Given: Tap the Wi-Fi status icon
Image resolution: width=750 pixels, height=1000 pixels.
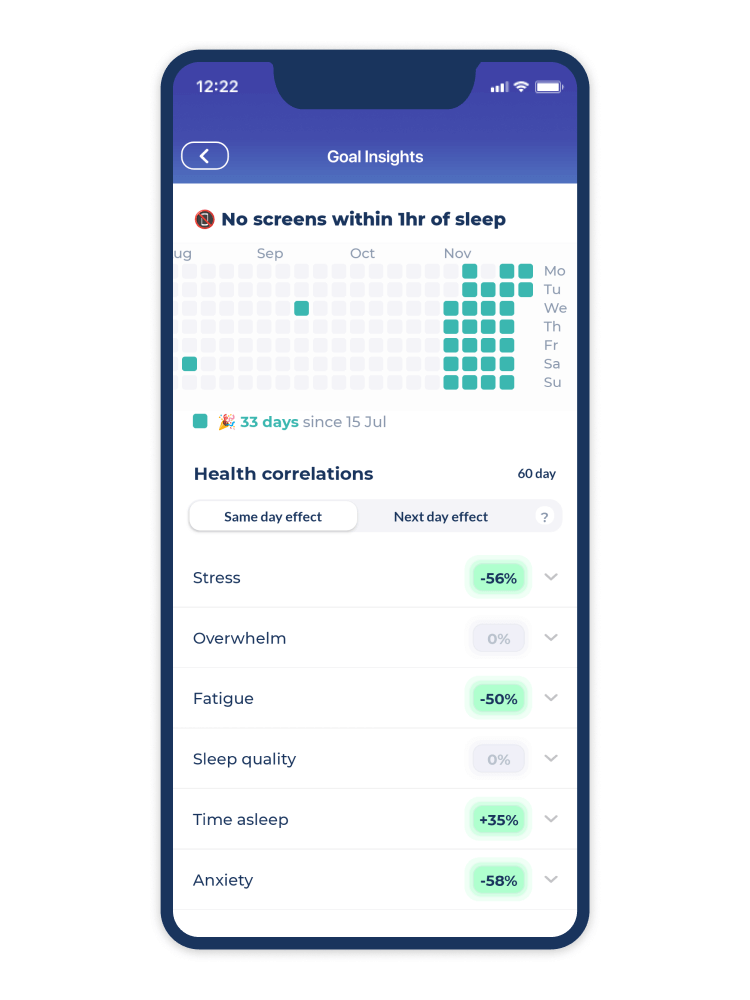Looking at the screenshot, I should 521,87.
